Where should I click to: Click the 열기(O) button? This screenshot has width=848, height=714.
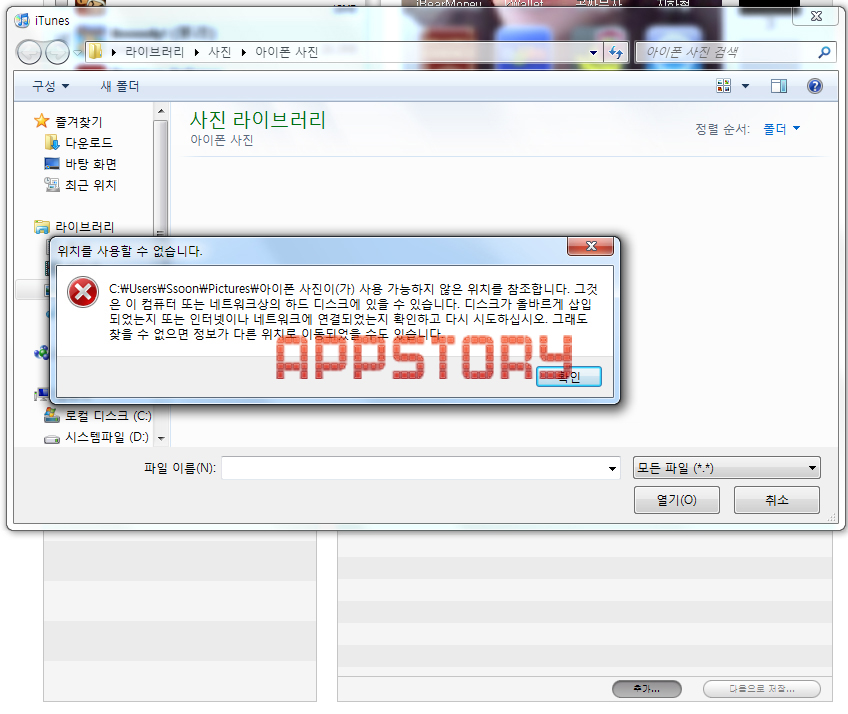(x=677, y=500)
